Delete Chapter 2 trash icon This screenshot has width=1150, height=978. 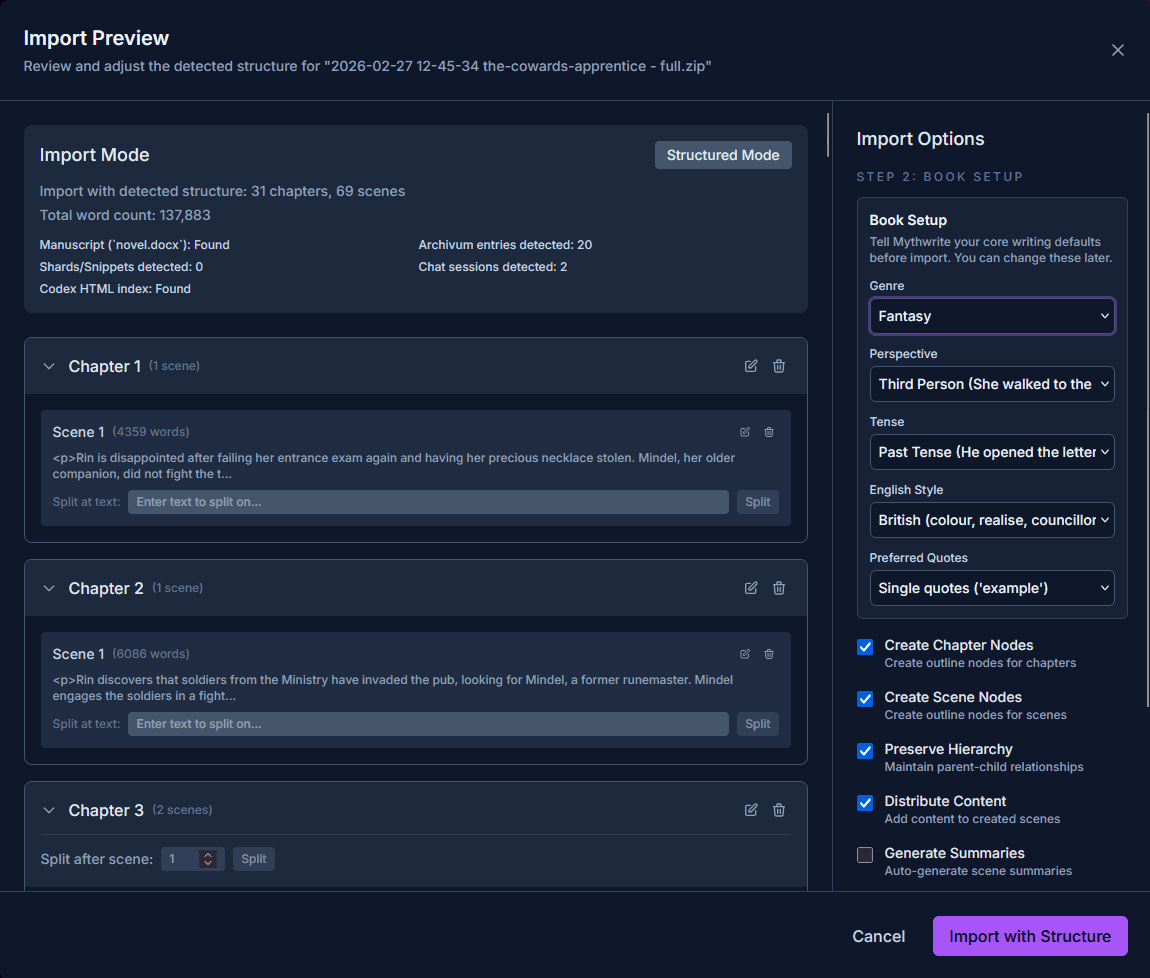tap(779, 588)
